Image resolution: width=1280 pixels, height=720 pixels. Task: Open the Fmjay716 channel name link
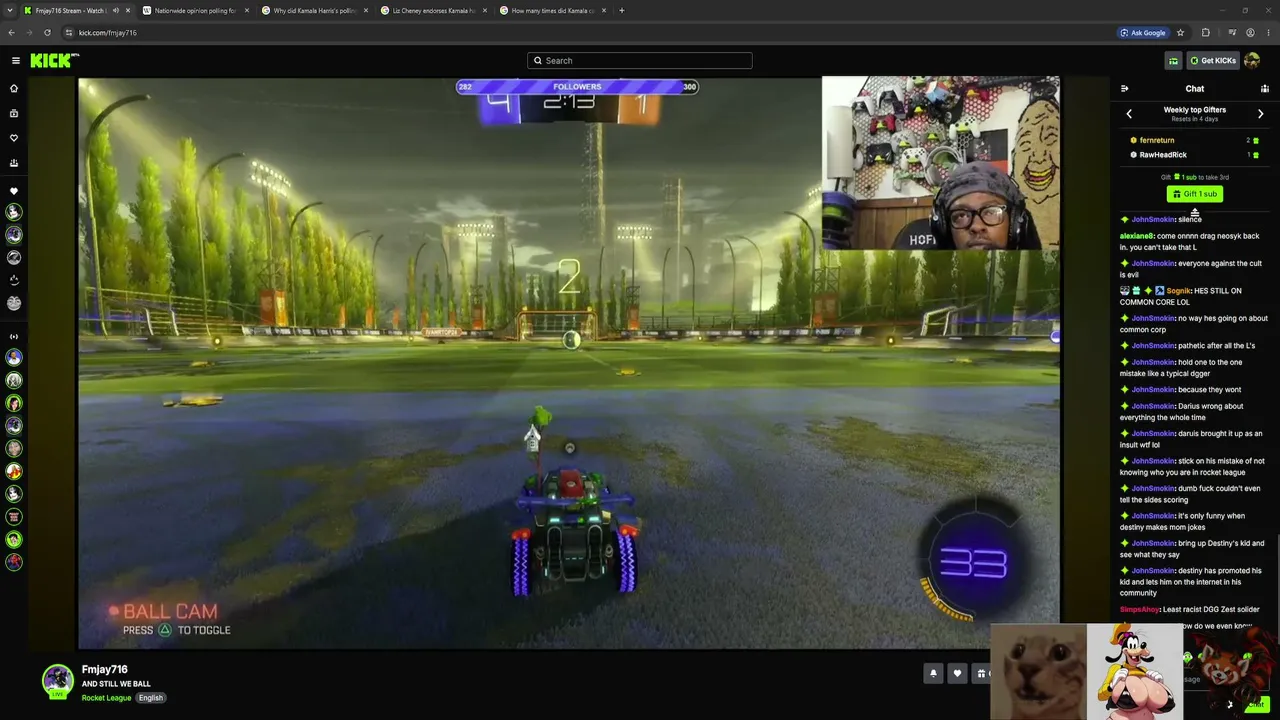(x=105, y=669)
